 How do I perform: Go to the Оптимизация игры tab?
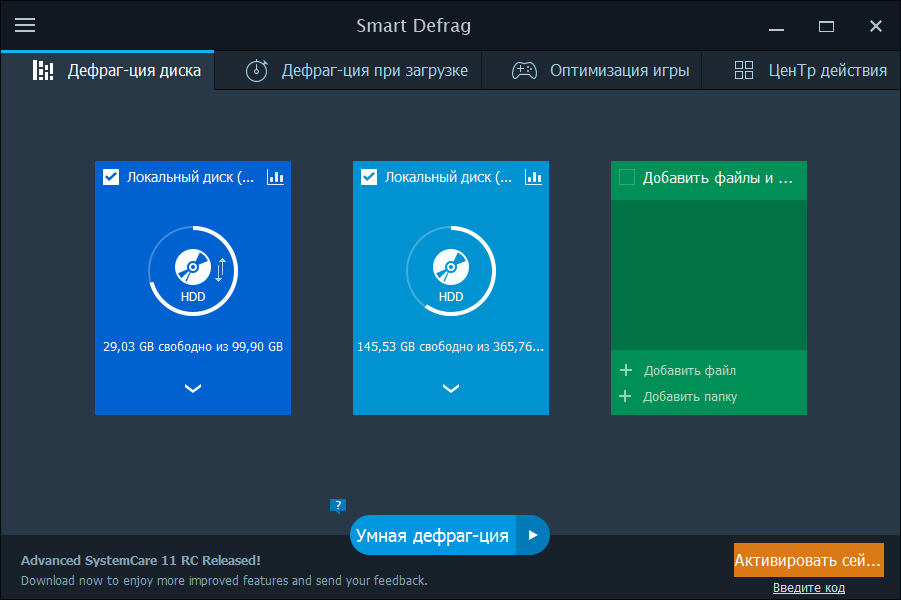591,71
